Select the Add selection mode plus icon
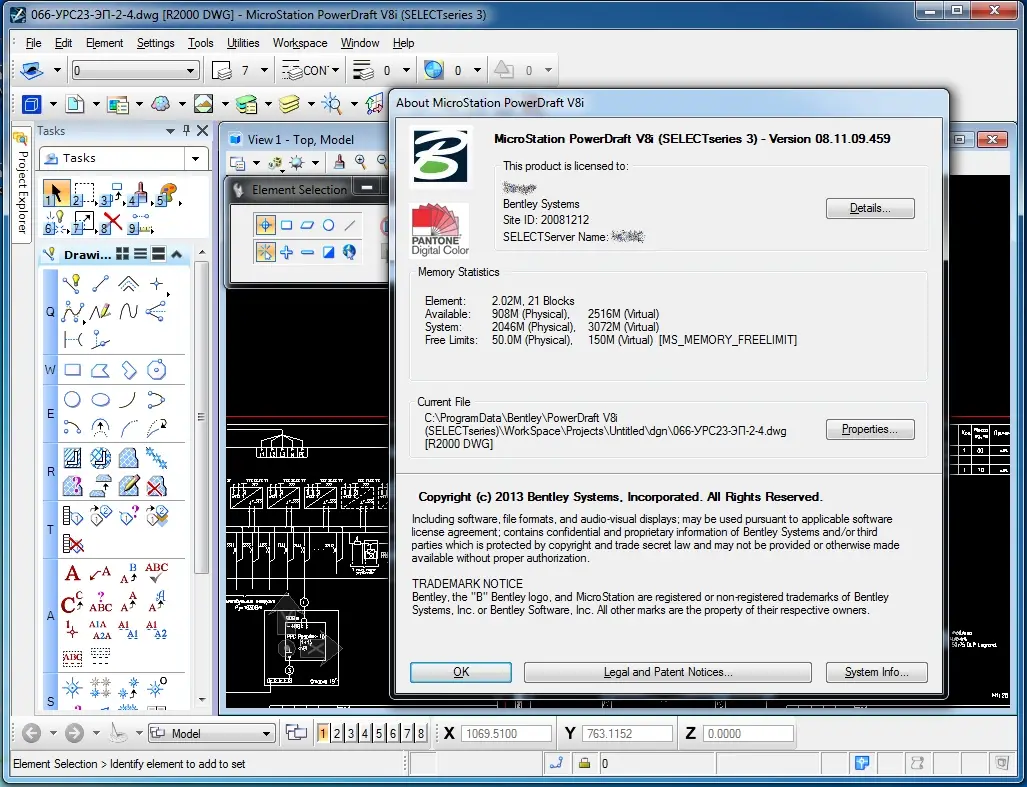The image size is (1027, 787). point(286,252)
